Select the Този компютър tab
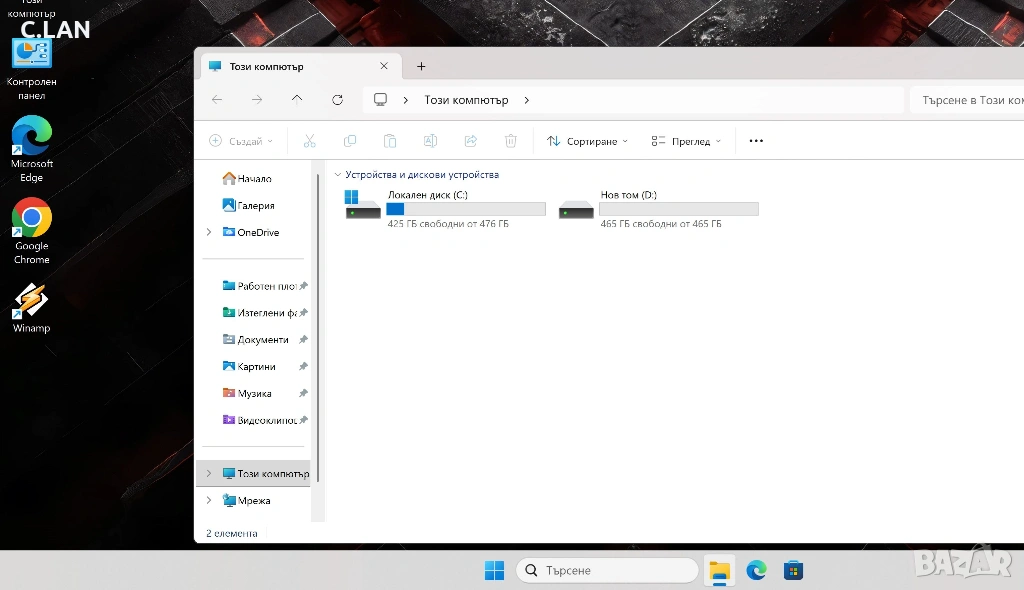1024x590 pixels. 290,66
